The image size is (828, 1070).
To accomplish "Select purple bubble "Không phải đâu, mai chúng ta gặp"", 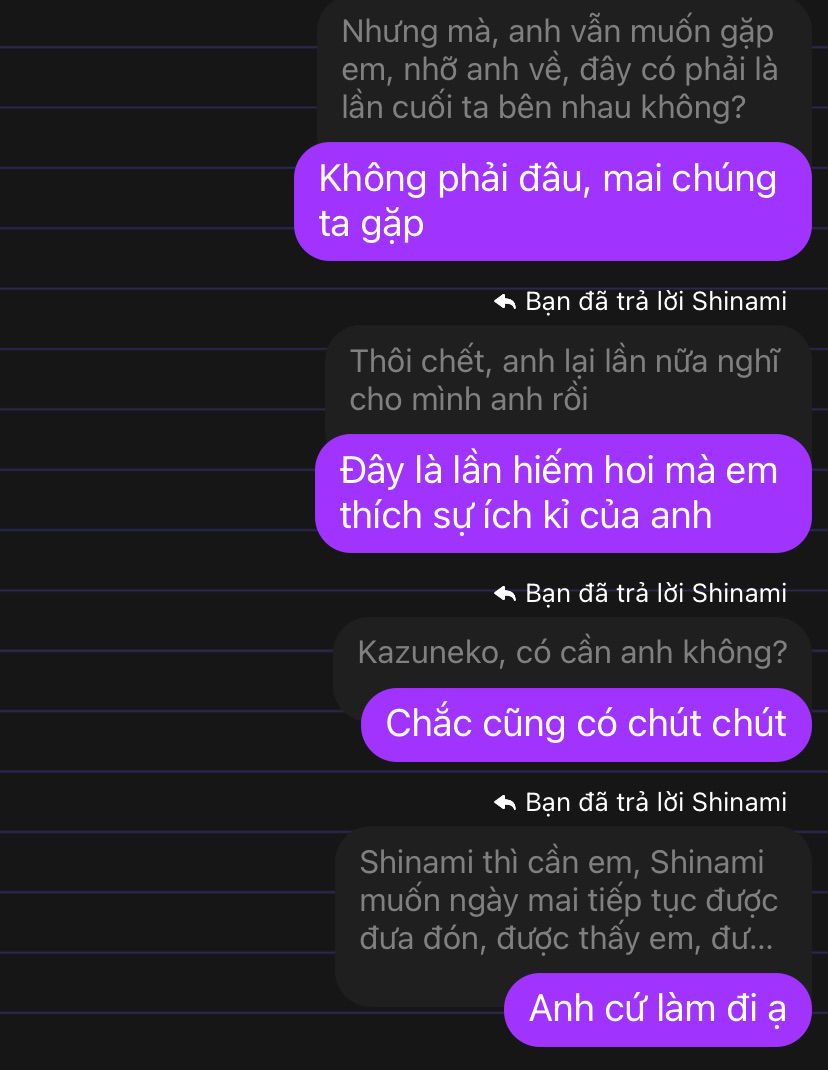I will [x=553, y=201].
